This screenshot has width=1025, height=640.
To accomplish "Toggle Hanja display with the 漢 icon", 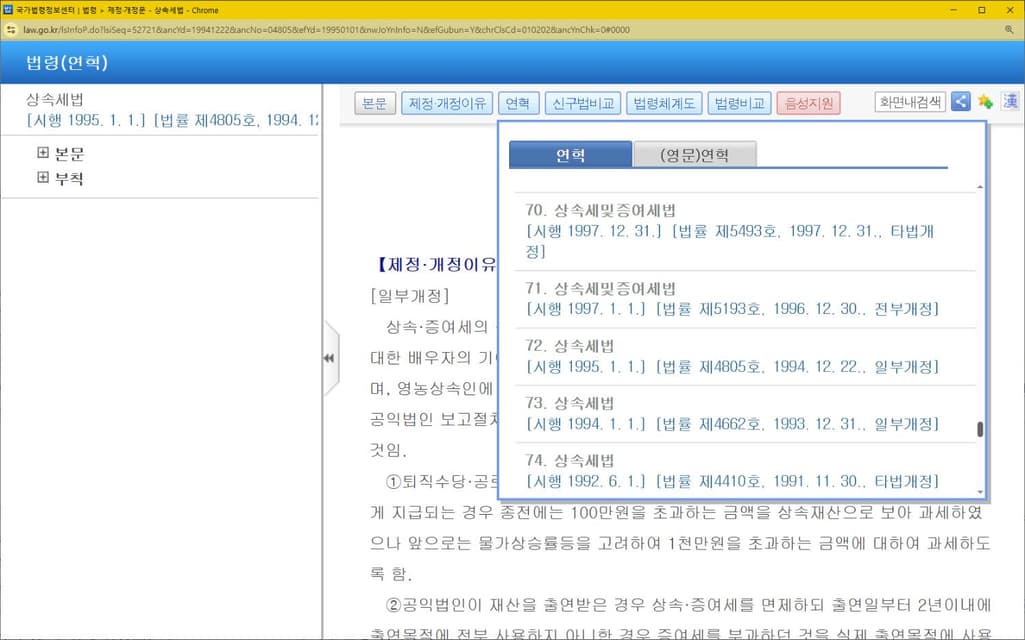I will point(1010,102).
